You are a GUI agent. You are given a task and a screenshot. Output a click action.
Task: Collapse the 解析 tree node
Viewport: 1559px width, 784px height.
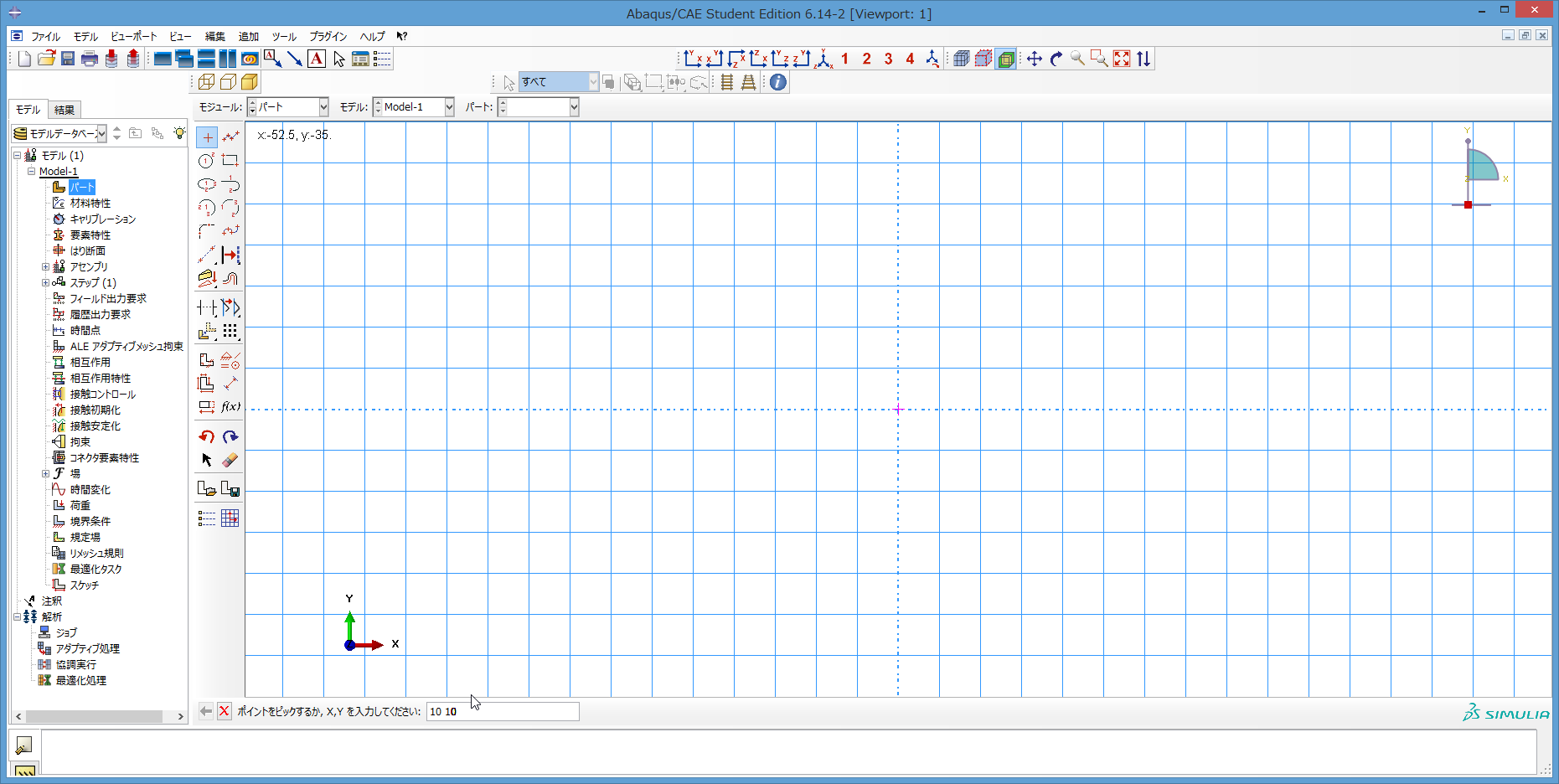[x=17, y=617]
